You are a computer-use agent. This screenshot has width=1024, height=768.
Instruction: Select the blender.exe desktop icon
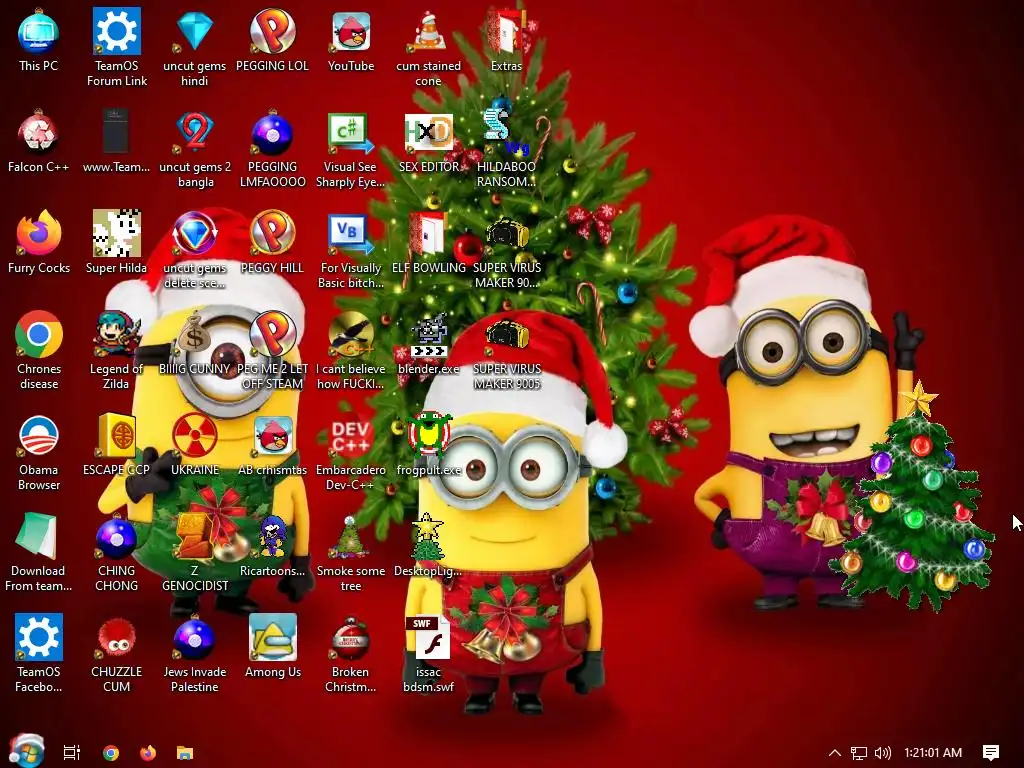tap(428, 344)
